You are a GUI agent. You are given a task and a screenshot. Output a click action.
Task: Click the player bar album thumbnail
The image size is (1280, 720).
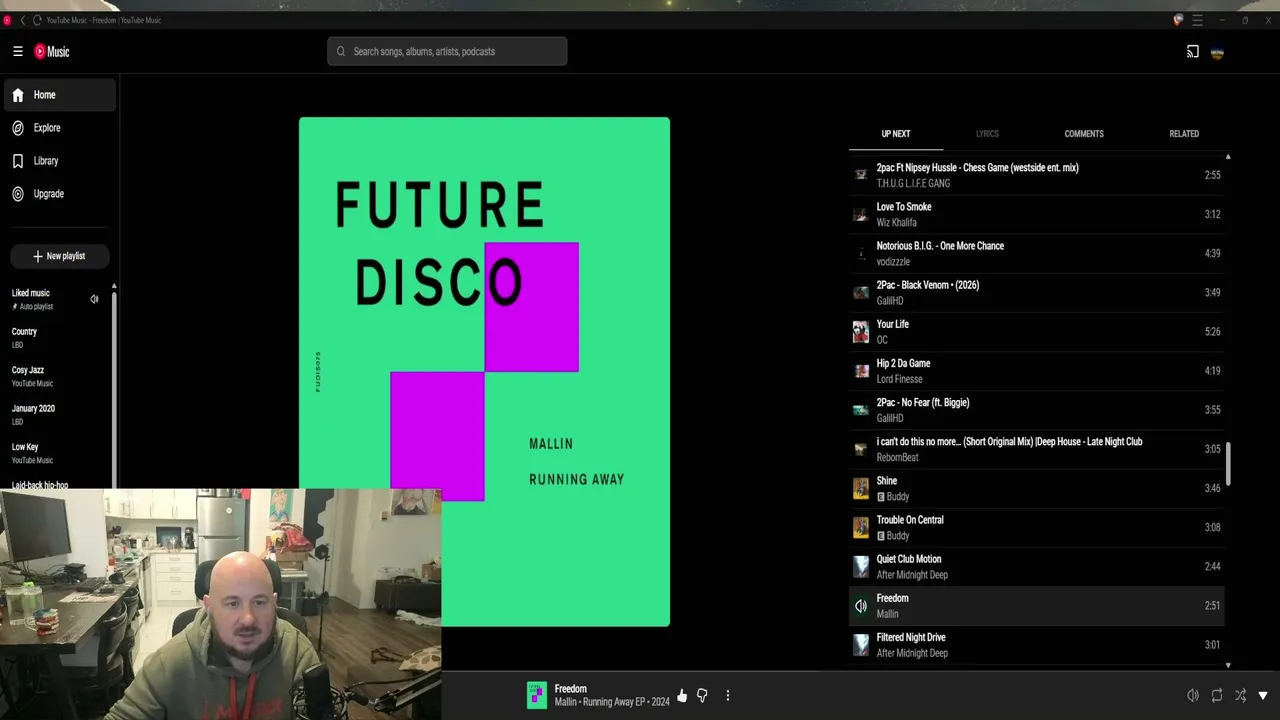click(537, 695)
